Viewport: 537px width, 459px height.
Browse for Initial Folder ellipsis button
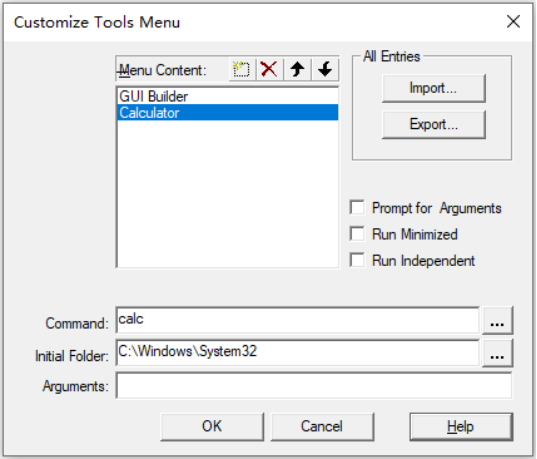pos(497,353)
